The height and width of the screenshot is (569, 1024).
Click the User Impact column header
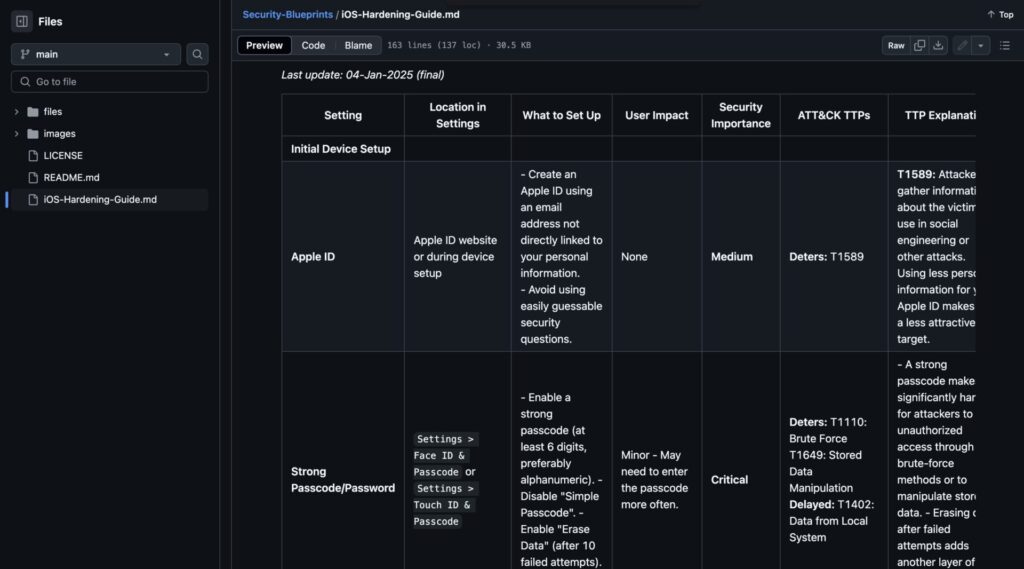pyautogui.click(x=656, y=115)
